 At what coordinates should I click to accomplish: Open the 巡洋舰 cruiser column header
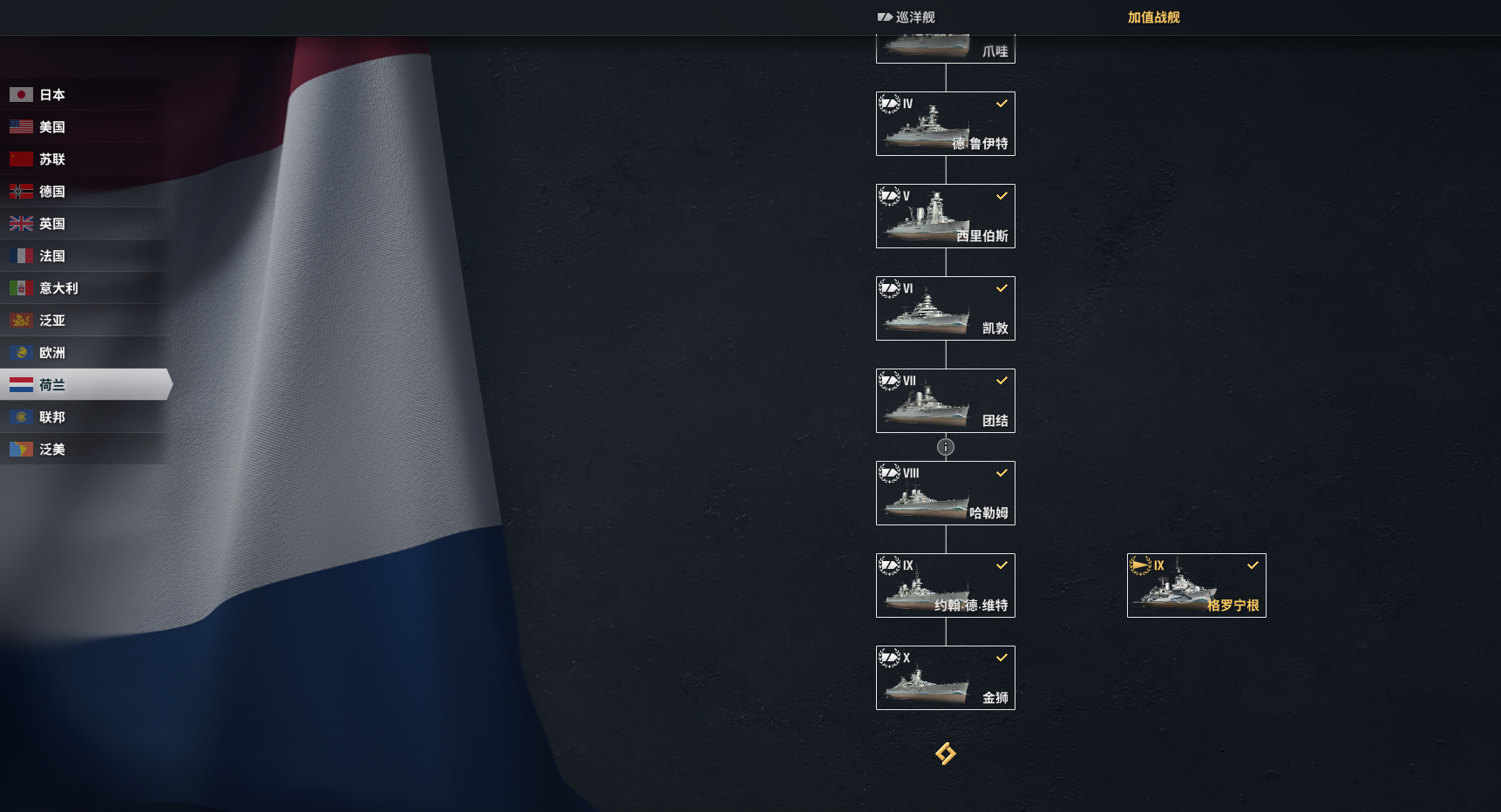[x=907, y=17]
